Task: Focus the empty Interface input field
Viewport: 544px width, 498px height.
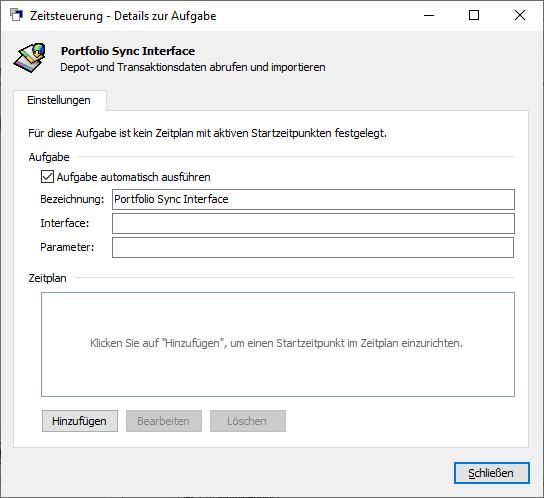Action: click(313, 223)
